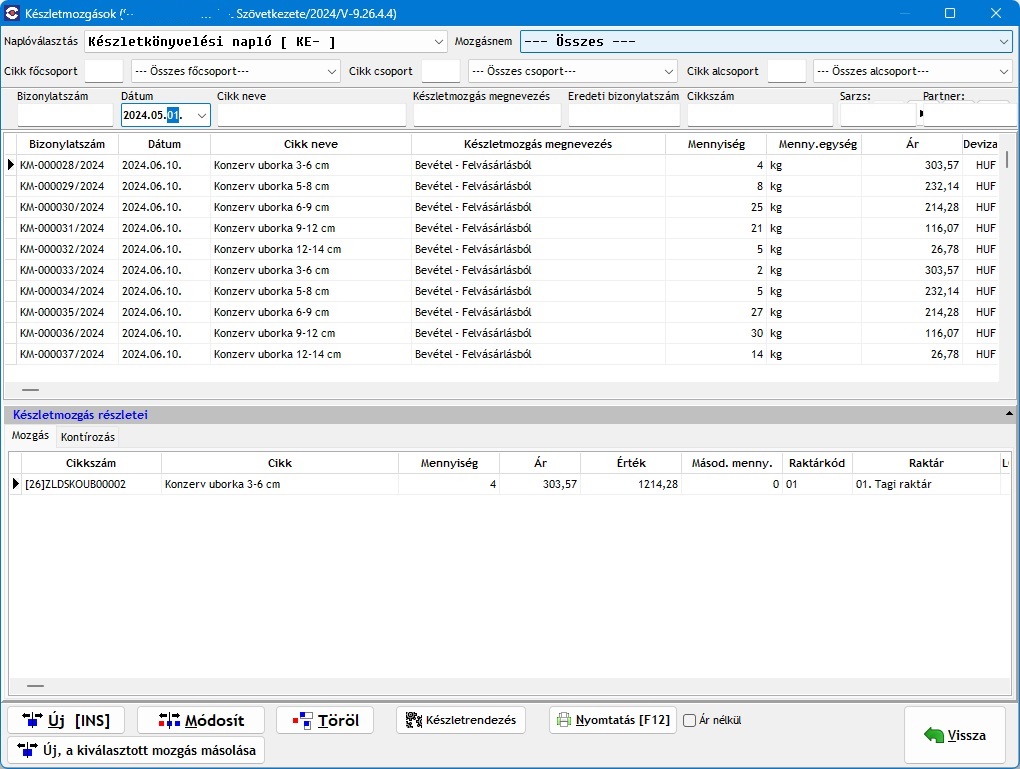Viewport: 1020px width, 769px height.
Task: Open the Naplóválasztás dropdown
Action: (438, 42)
